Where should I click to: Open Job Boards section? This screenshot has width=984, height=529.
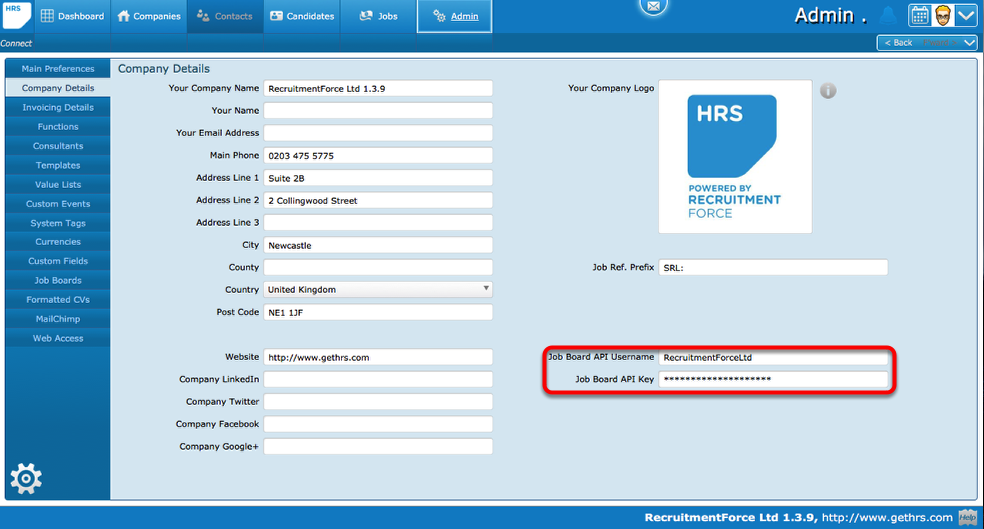(58, 281)
